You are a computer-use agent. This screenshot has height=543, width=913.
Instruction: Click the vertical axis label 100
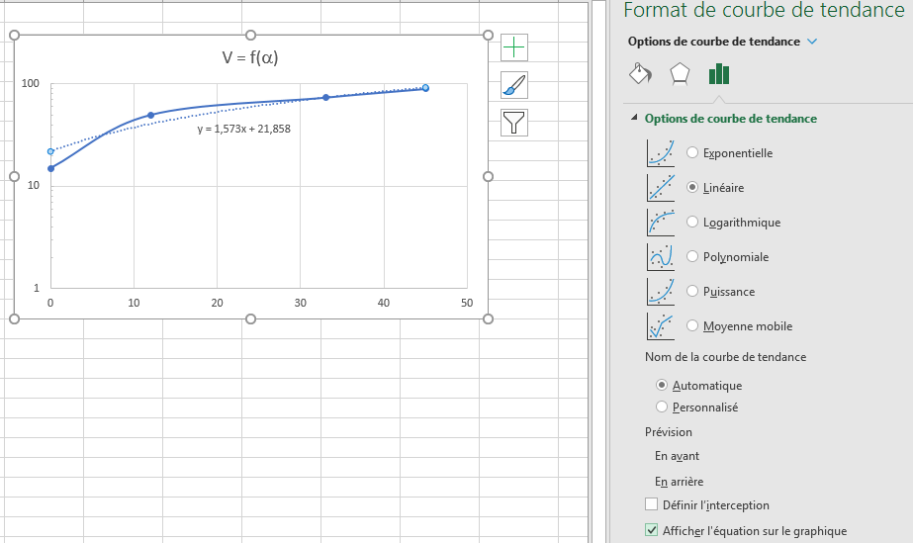30,83
